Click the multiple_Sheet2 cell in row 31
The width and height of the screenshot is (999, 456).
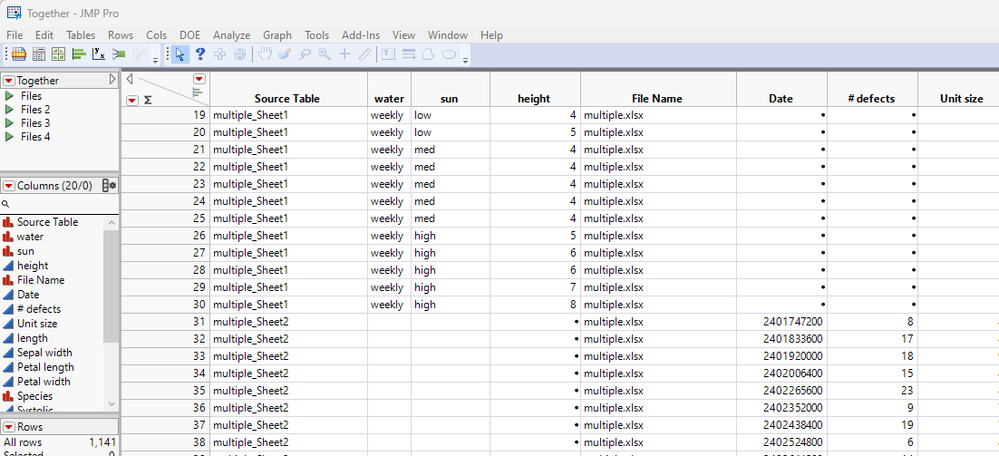[x=288, y=322]
